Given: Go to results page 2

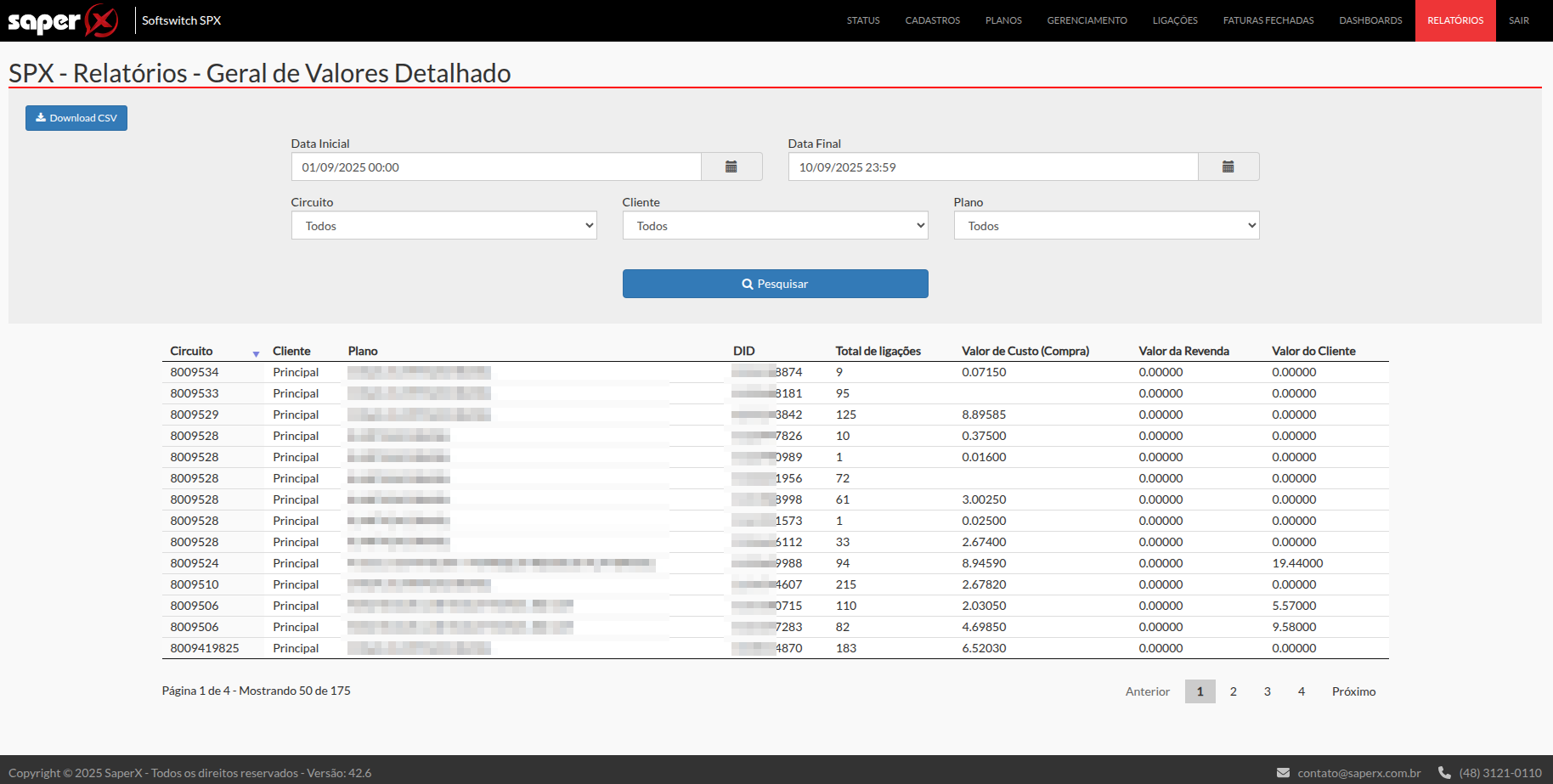Looking at the screenshot, I should coord(1234,691).
